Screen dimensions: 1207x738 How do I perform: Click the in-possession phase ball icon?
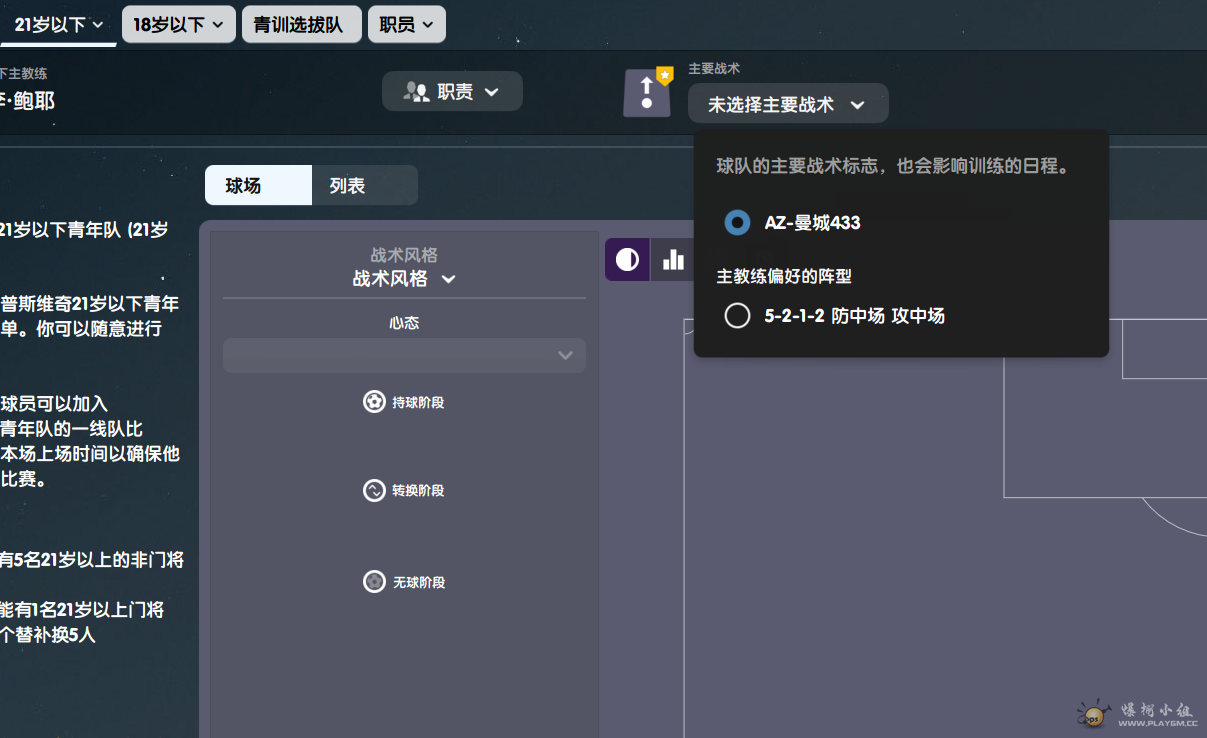(374, 402)
